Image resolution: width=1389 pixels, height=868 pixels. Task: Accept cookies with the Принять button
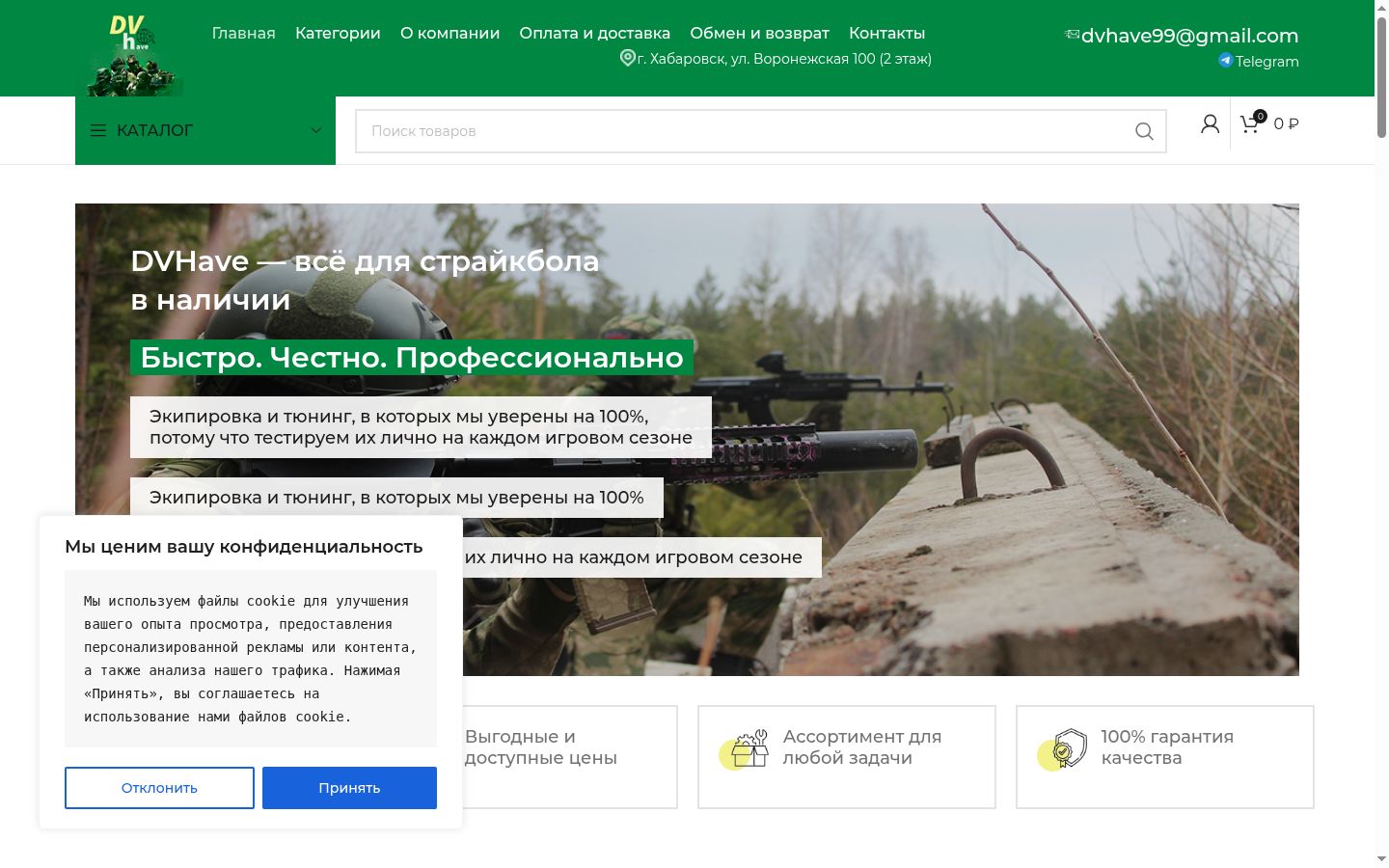tap(349, 788)
